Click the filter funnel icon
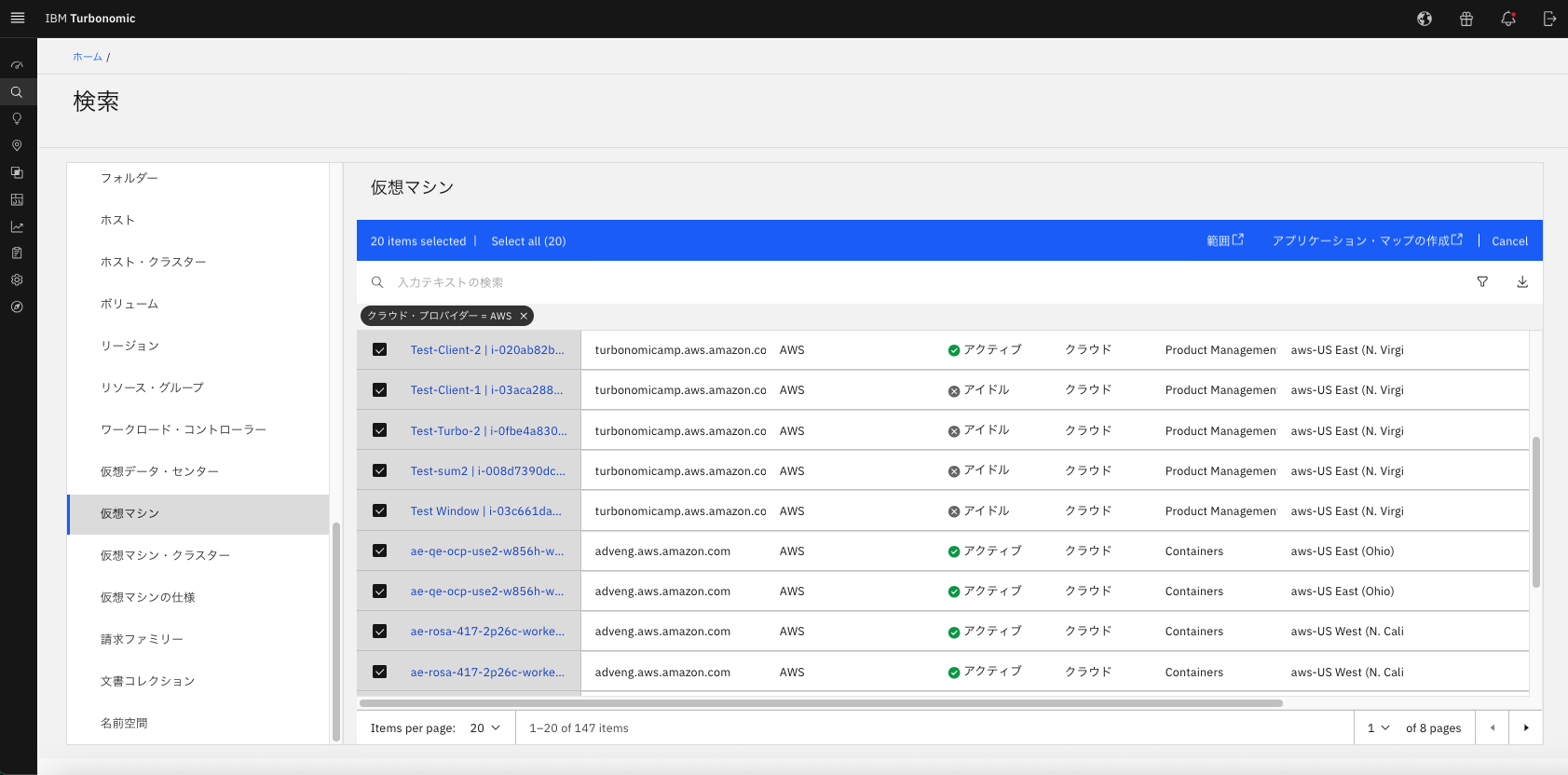Image resolution: width=1568 pixels, height=775 pixels. [1482, 282]
